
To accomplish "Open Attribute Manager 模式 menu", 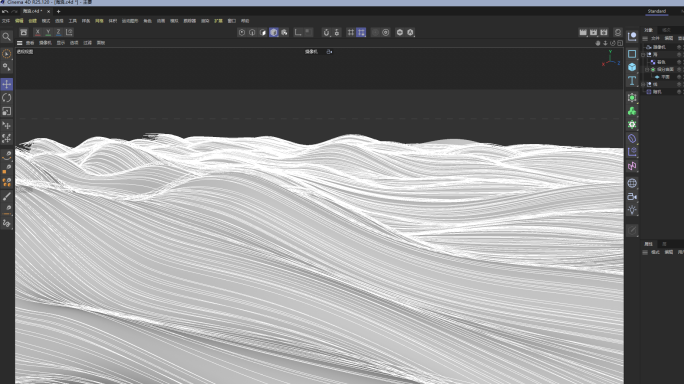I will click(655, 252).
